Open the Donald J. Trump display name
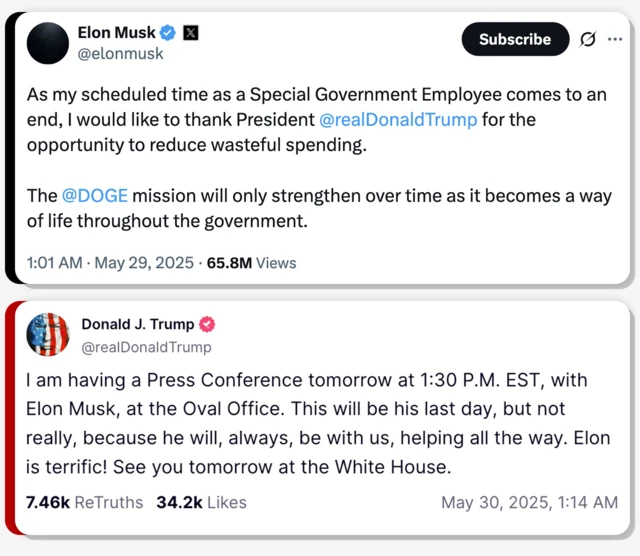 (x=138, y=324)
